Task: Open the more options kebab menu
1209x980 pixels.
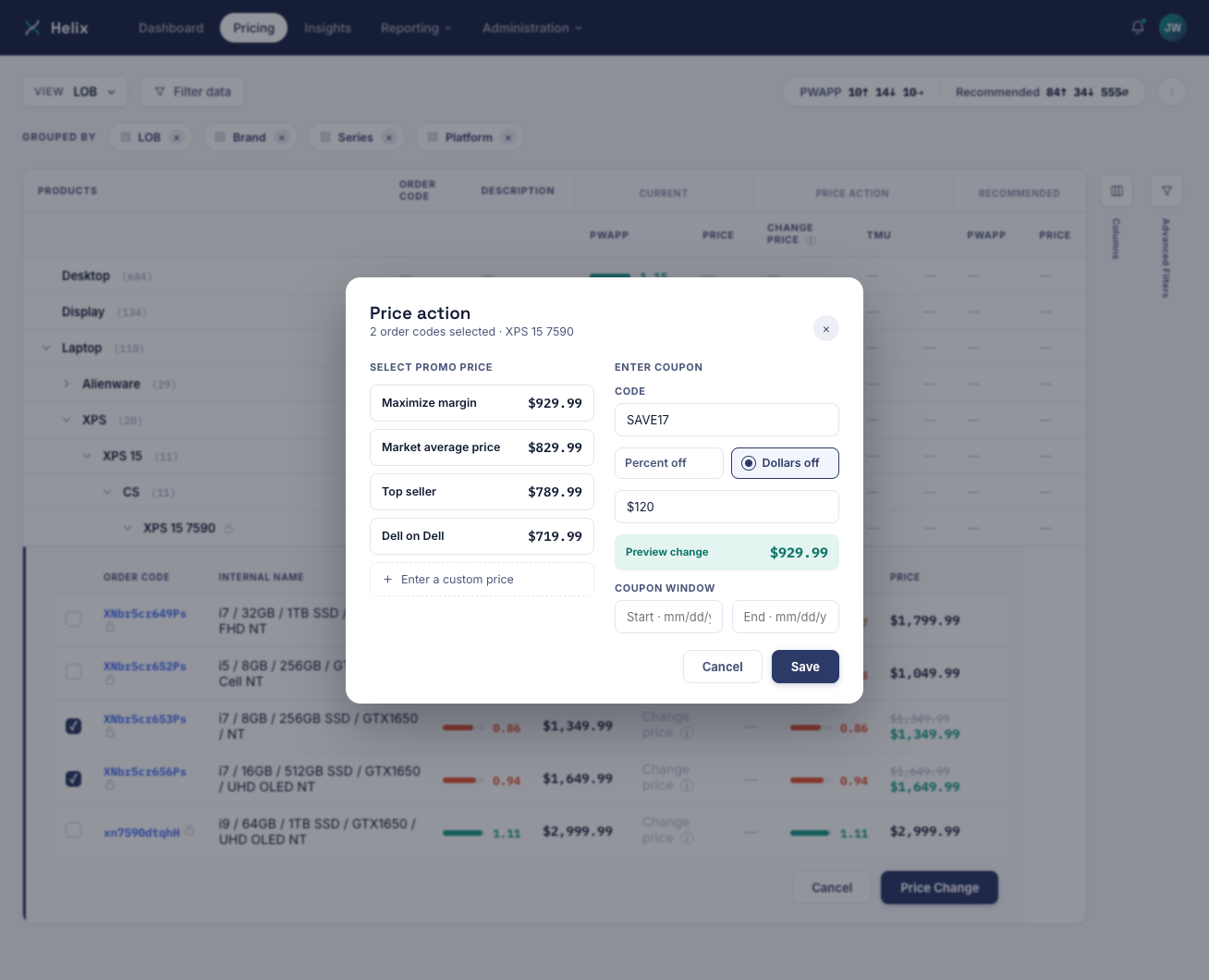Action: 1172,92
